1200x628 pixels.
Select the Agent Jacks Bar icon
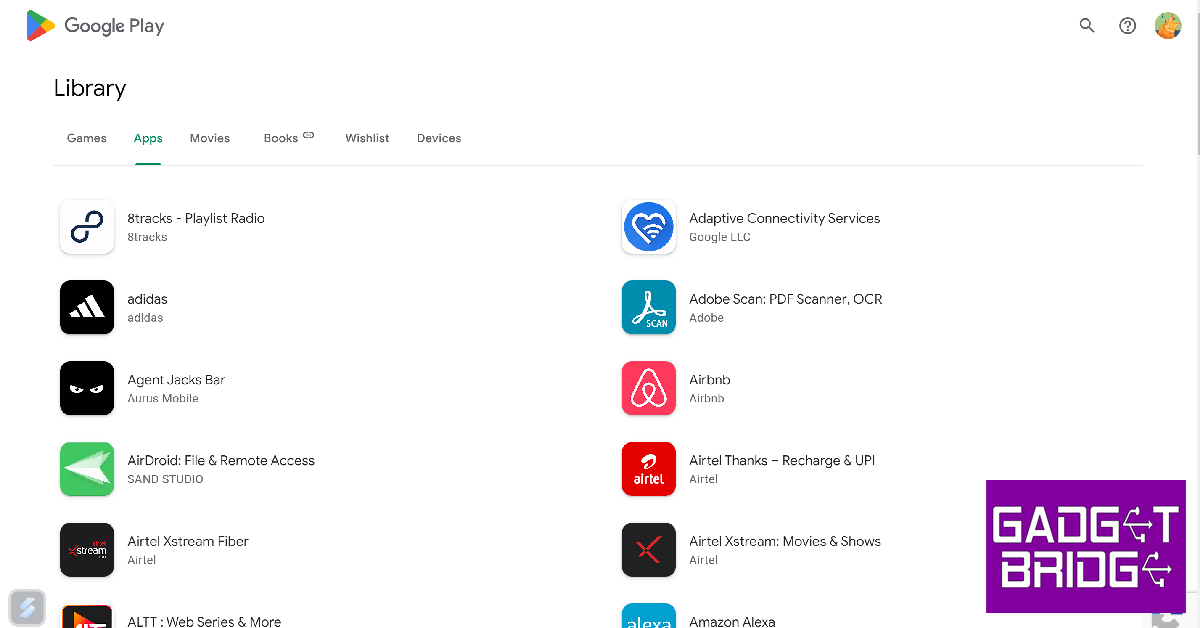click(x=87, y=388)
